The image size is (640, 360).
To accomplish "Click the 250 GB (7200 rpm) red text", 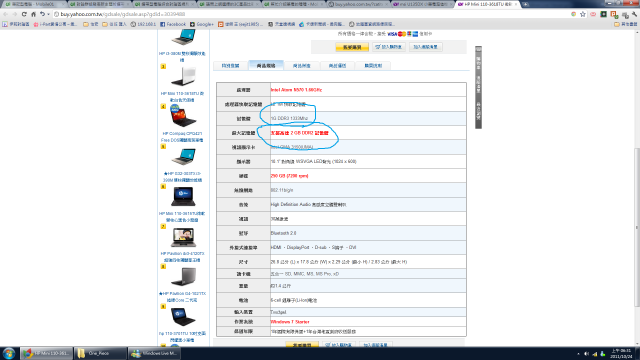I will 289,176.
